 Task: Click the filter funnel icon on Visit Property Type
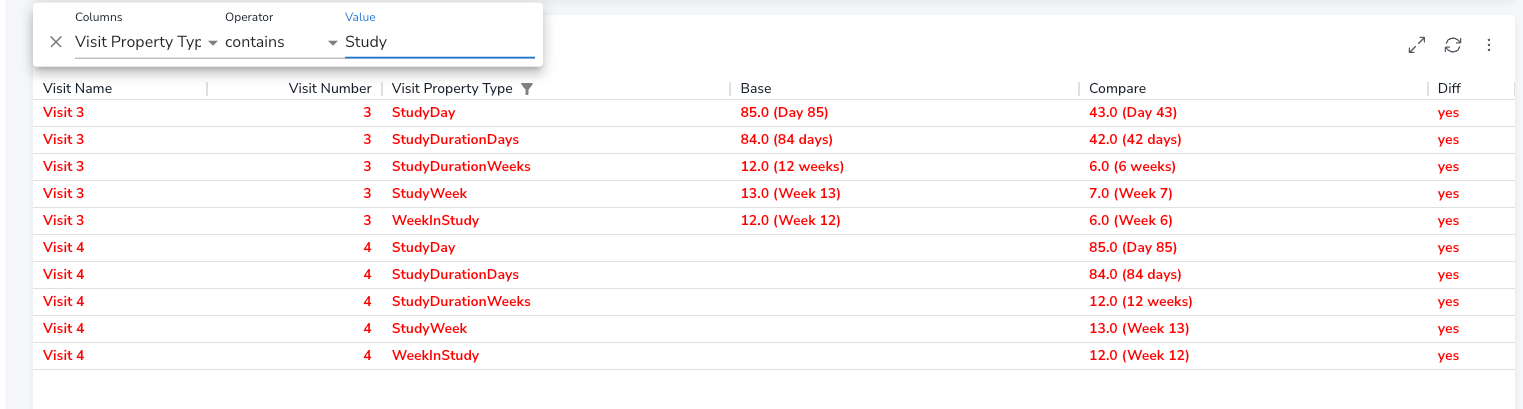527,89
